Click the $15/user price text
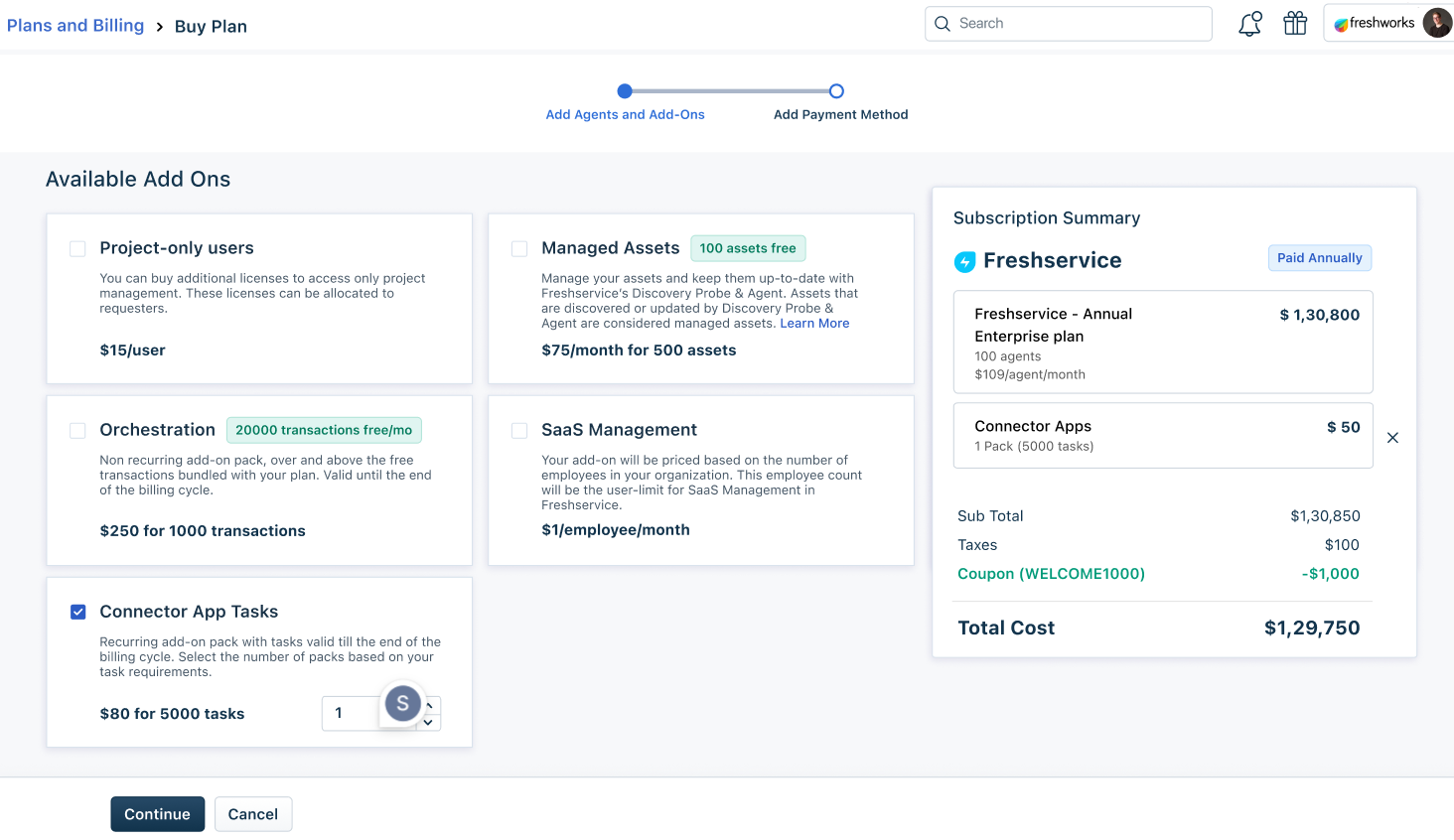Image resolution: width=1454 pixels, height=840 pixels. click(133, 350)
